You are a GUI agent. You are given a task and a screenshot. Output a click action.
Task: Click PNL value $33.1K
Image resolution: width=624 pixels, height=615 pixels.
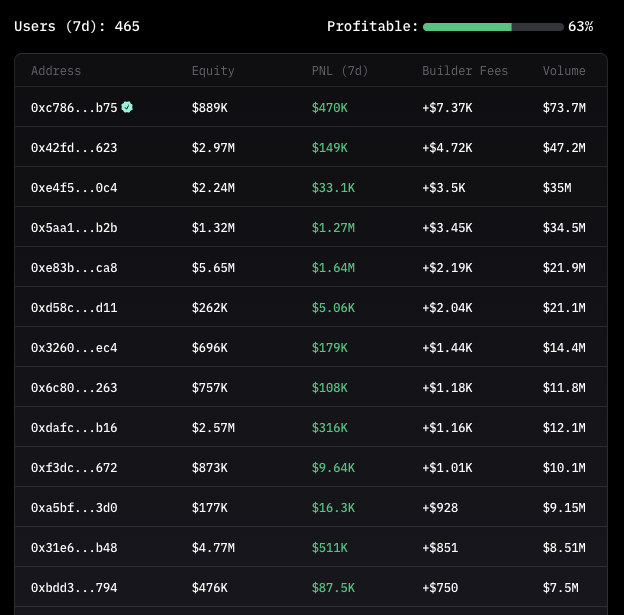click(x=333, y=188)
